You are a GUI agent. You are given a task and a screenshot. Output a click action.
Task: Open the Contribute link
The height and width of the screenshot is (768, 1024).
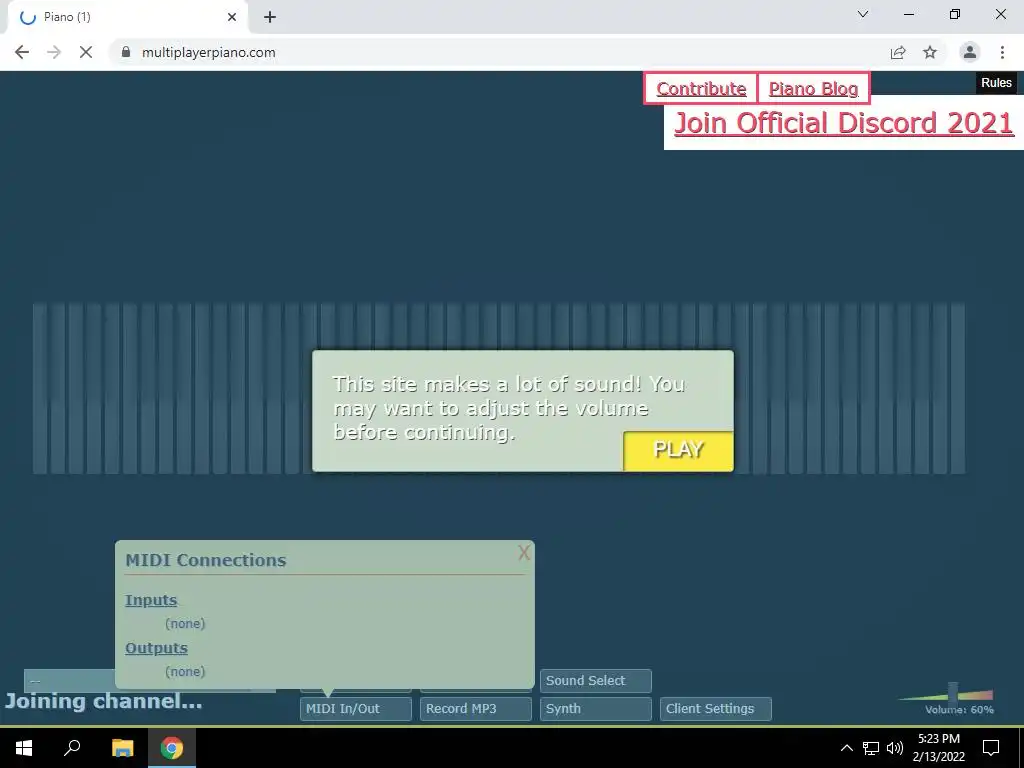pos(701,89)
